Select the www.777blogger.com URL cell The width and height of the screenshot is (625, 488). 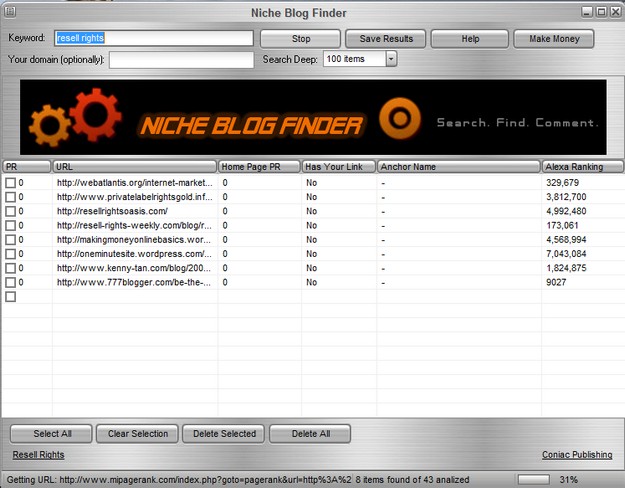pyautogui.click(x=134, y=283)
